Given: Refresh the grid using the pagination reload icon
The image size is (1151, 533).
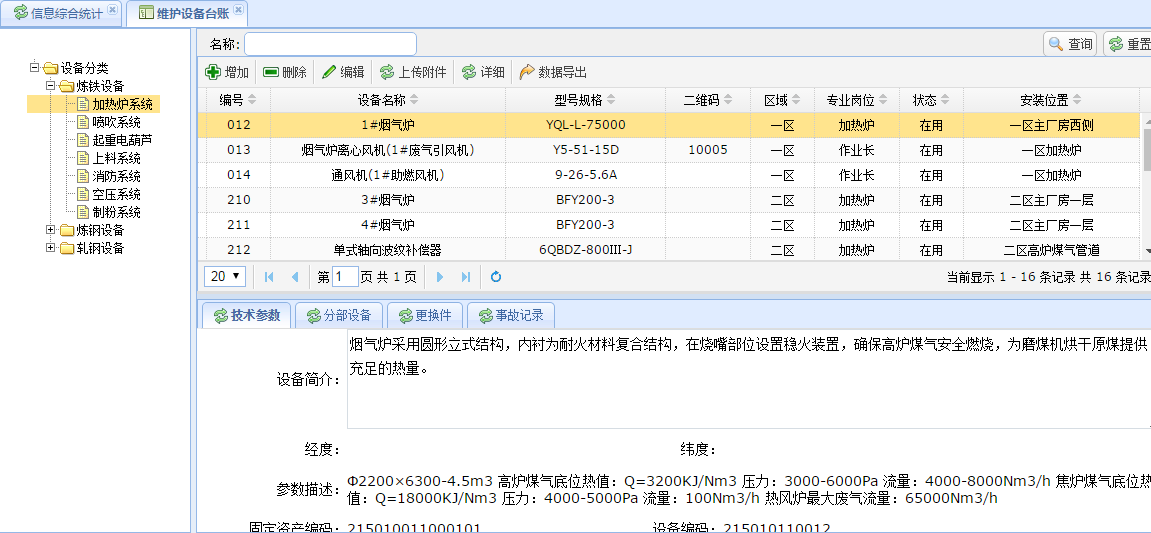Looking at the screenshot, I should point(496,277).
